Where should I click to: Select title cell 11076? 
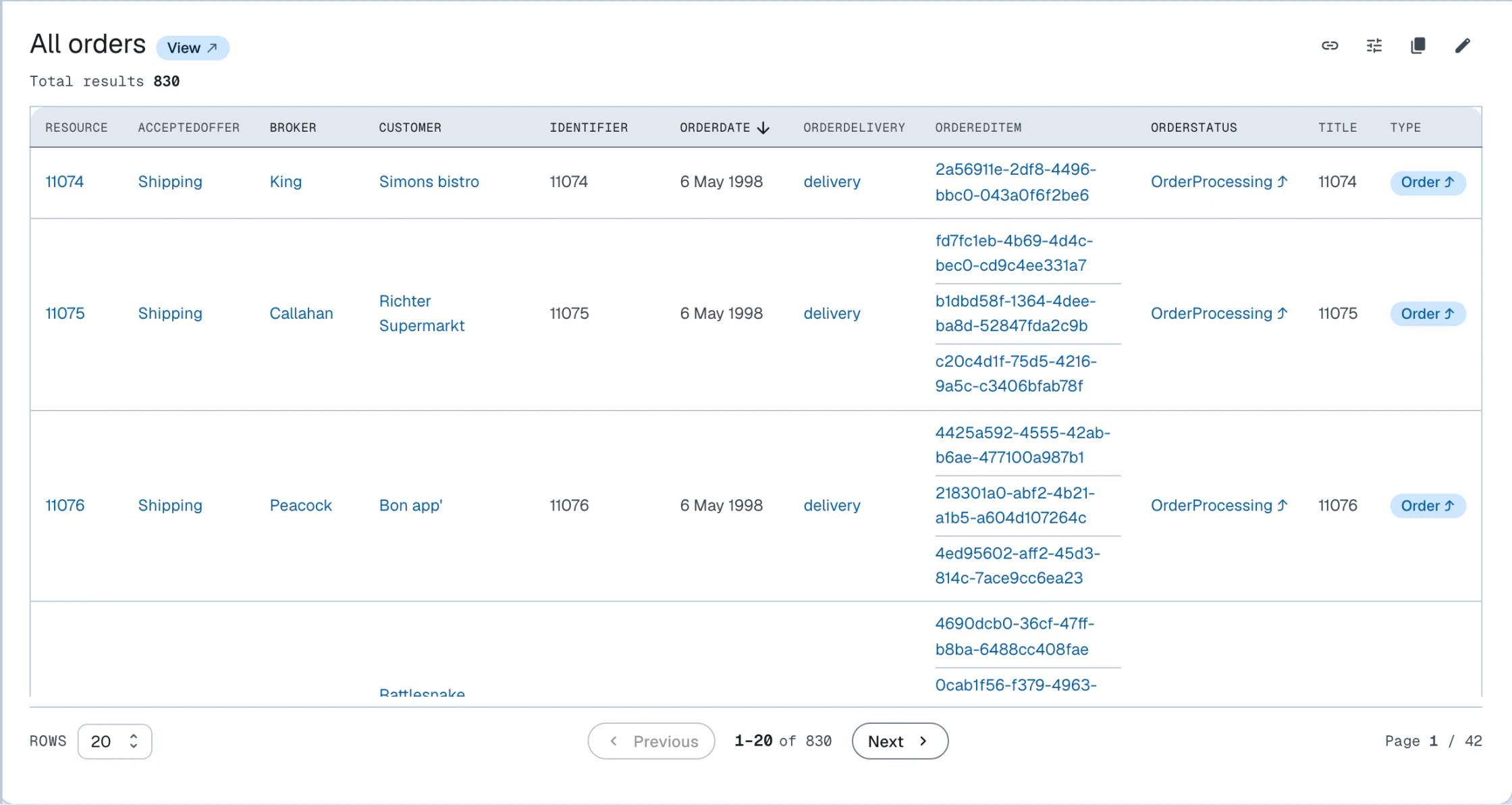(1338, 505)
